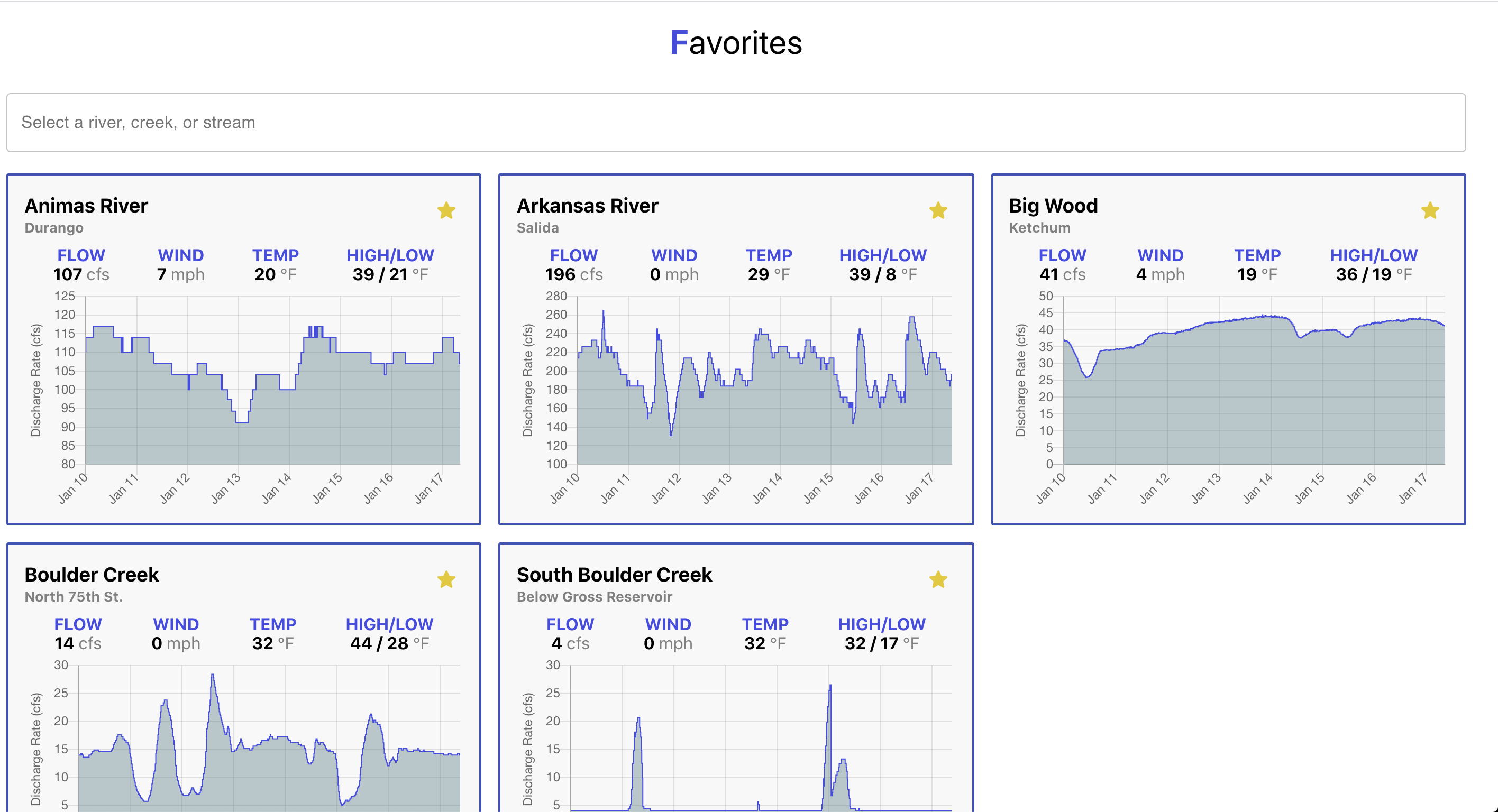Viewport: 1498px width, 812px height.
Task: Click the South Boulder Creek discharge chart
Action: point(761,738)
